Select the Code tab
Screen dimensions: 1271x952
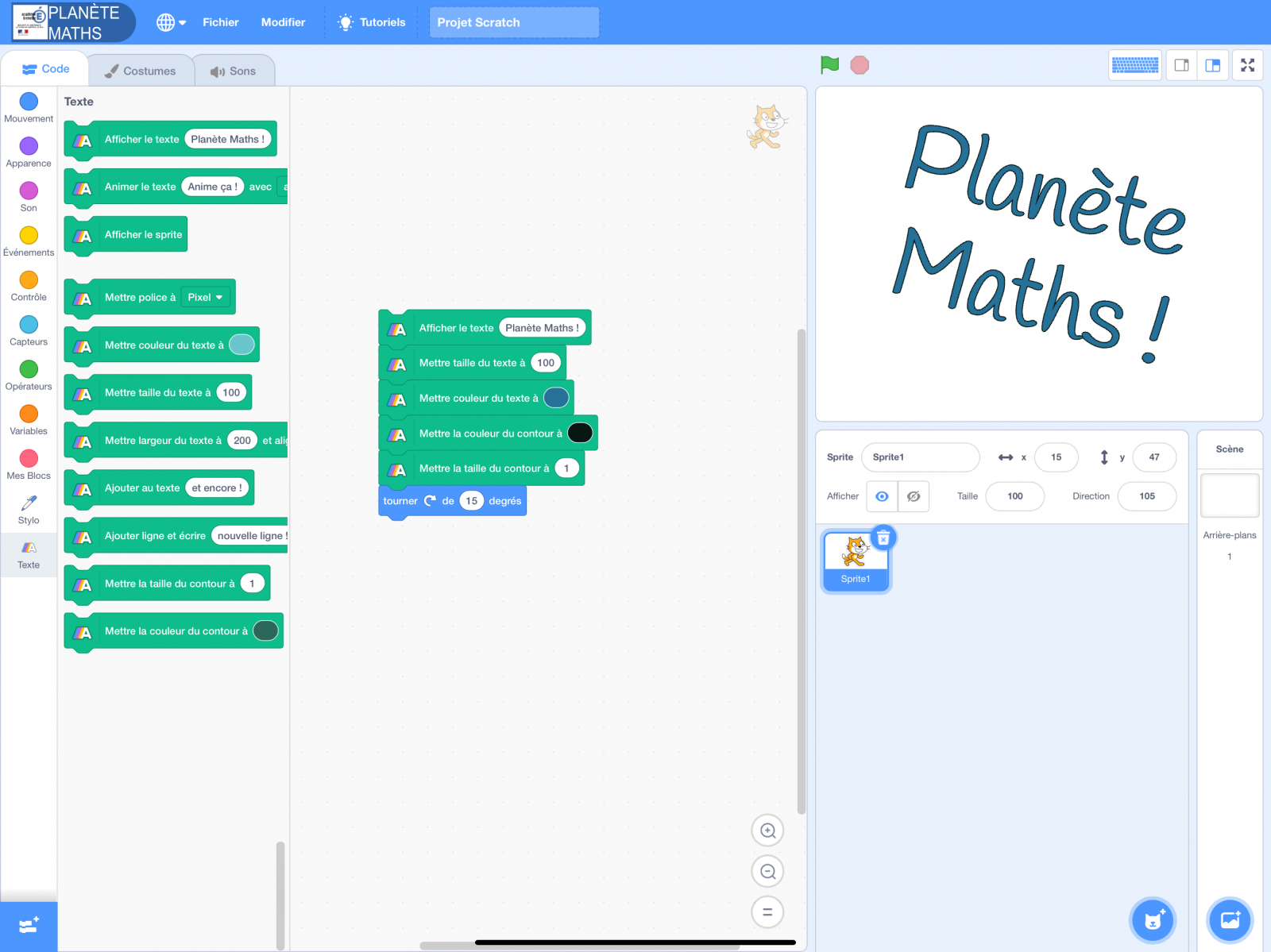pyautogui.click(x=45, y=69)
